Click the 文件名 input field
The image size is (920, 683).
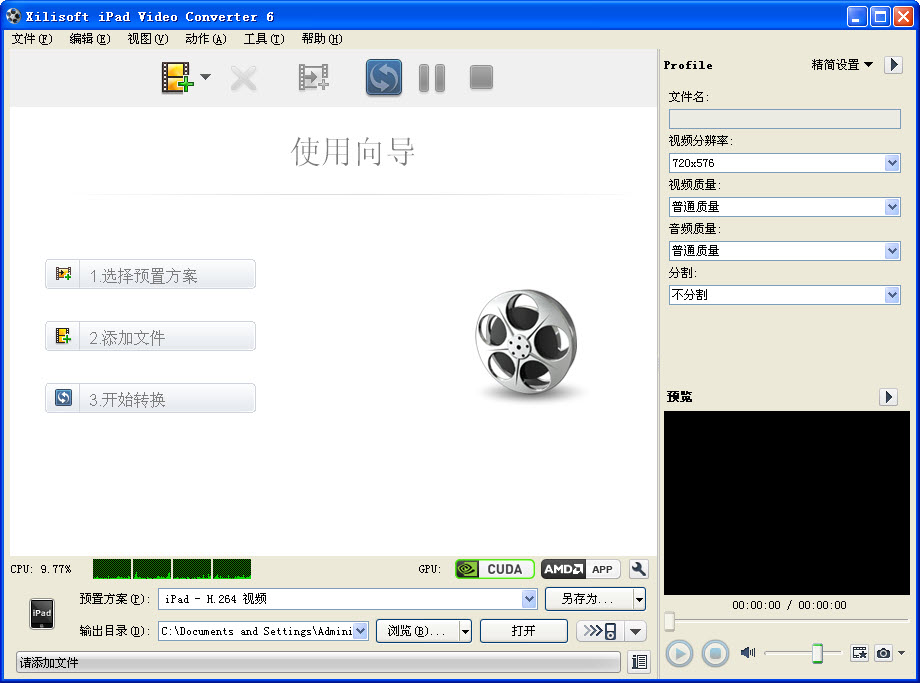pyautogui.click(x=784, y=119)
